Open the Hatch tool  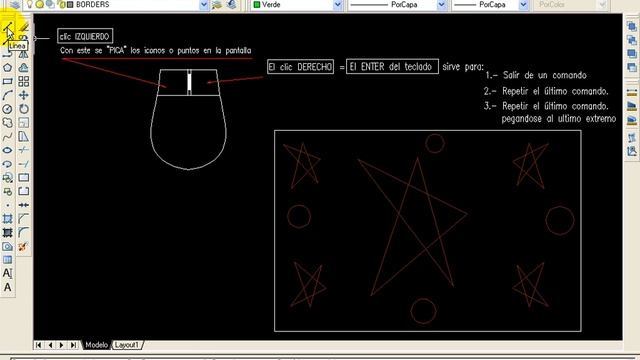tap(8, 219)
